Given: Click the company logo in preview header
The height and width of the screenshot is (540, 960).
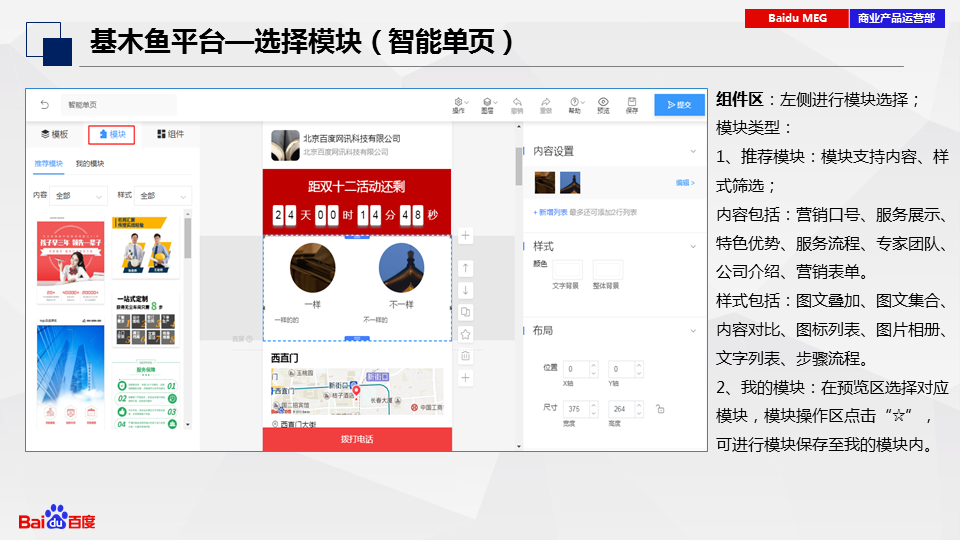Looking at the screenshot, I should click(x=285, y=145).
